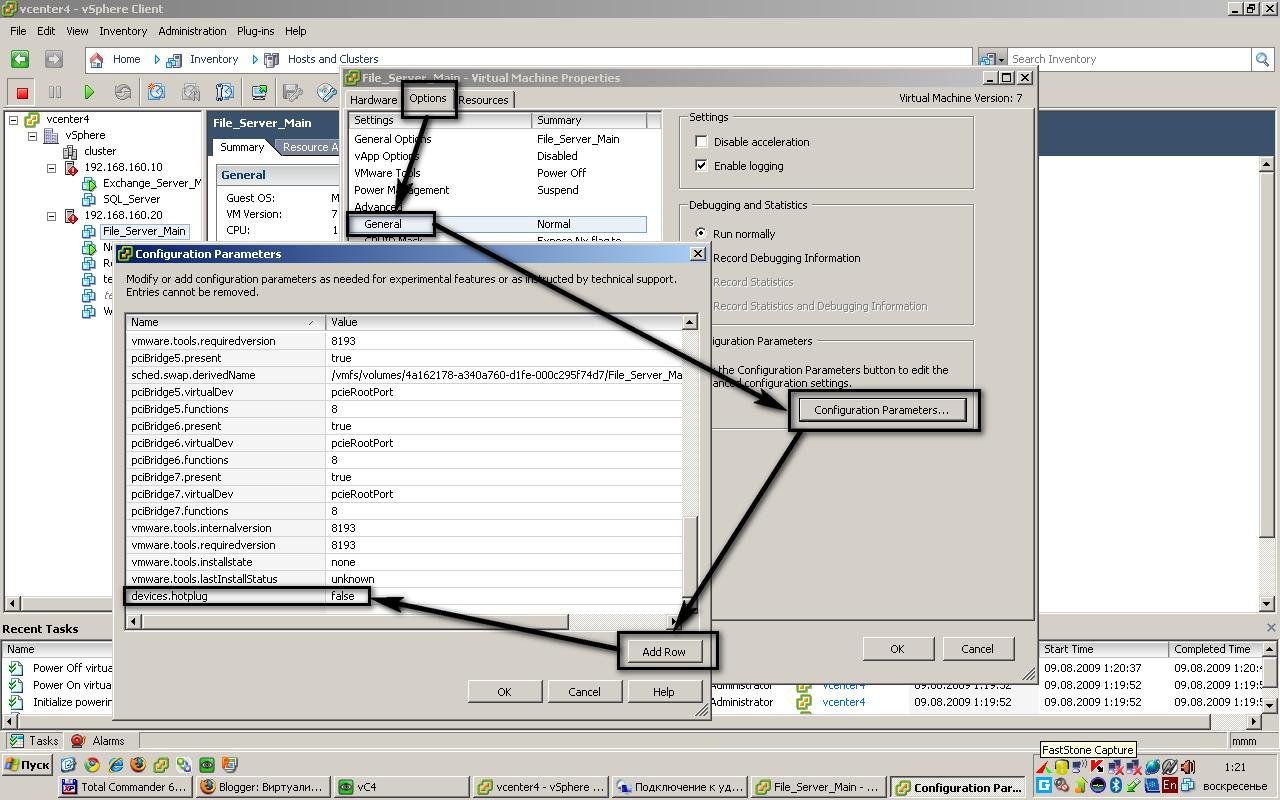
Task: Click the Exchange_Server VM icon in tree
Action: tap(89, 183)
